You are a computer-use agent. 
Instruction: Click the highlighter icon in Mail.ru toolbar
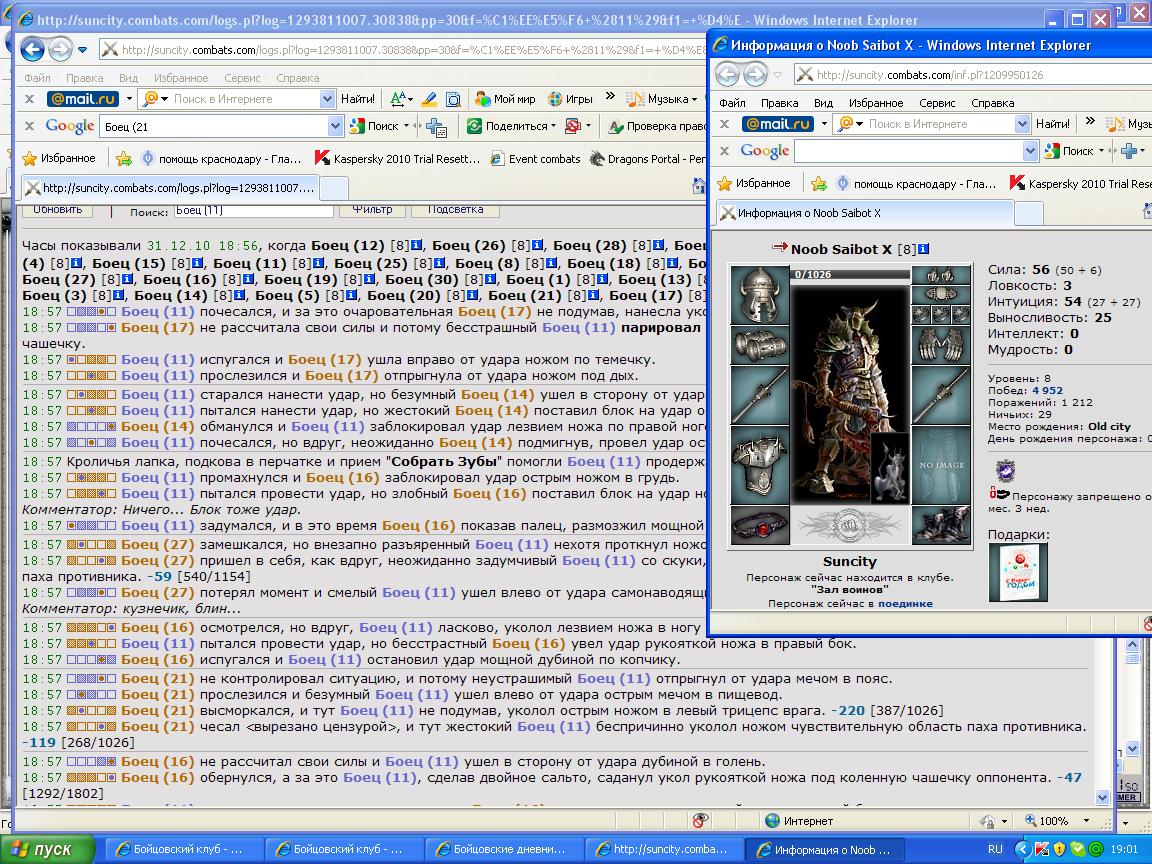429,98
